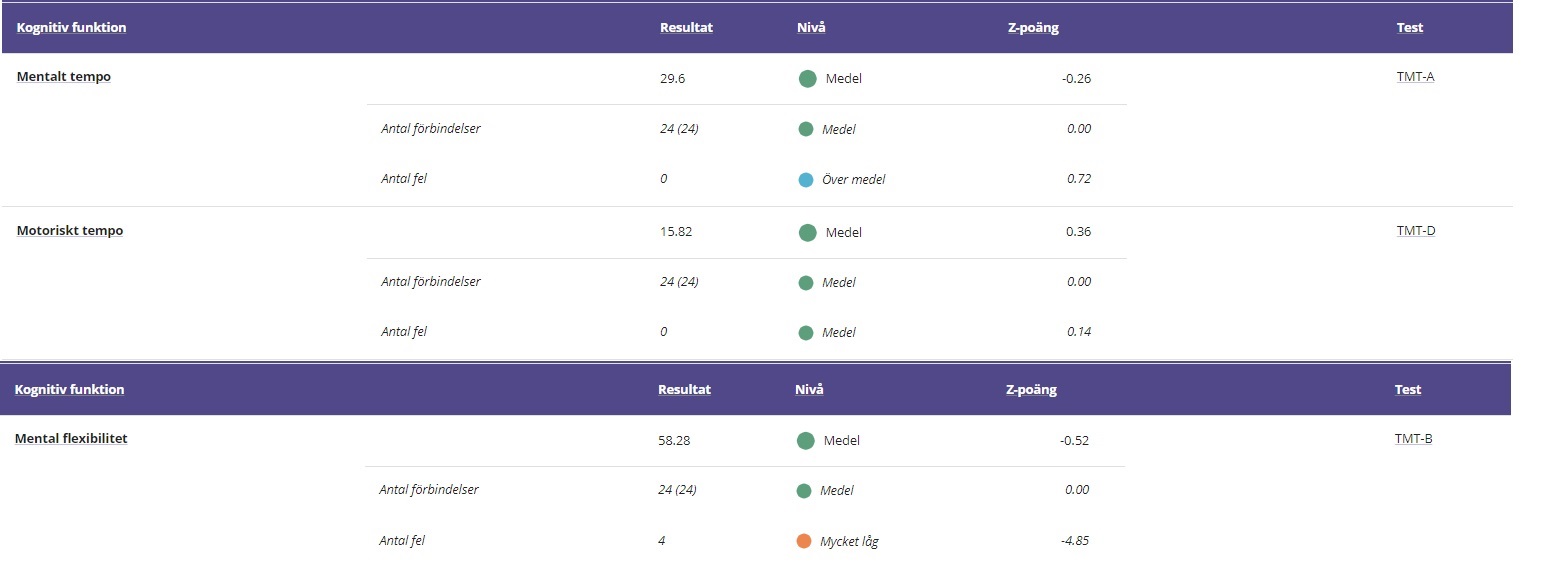The image size is (1542, 579).
Task: Click the green level dot beside Mental flexibilitet
Action: (x=806, y=441)
